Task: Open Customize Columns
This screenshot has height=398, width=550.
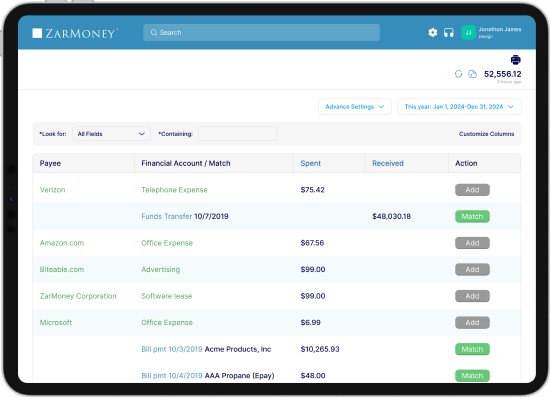Action: tap(486, 134)
